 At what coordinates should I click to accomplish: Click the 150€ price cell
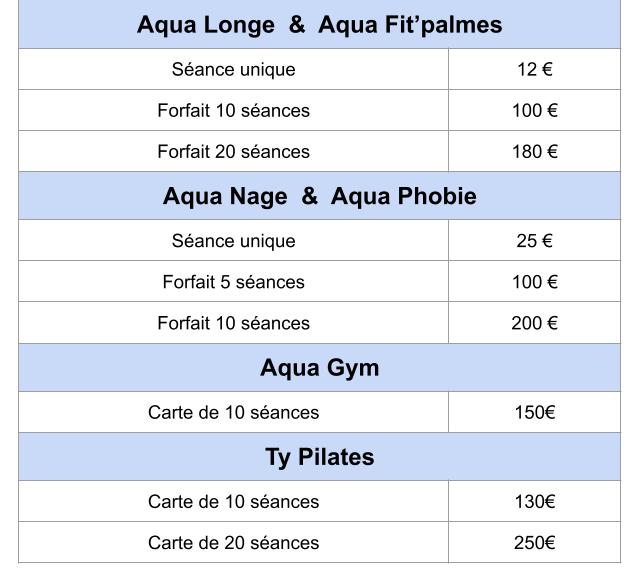tap(535, 412)
